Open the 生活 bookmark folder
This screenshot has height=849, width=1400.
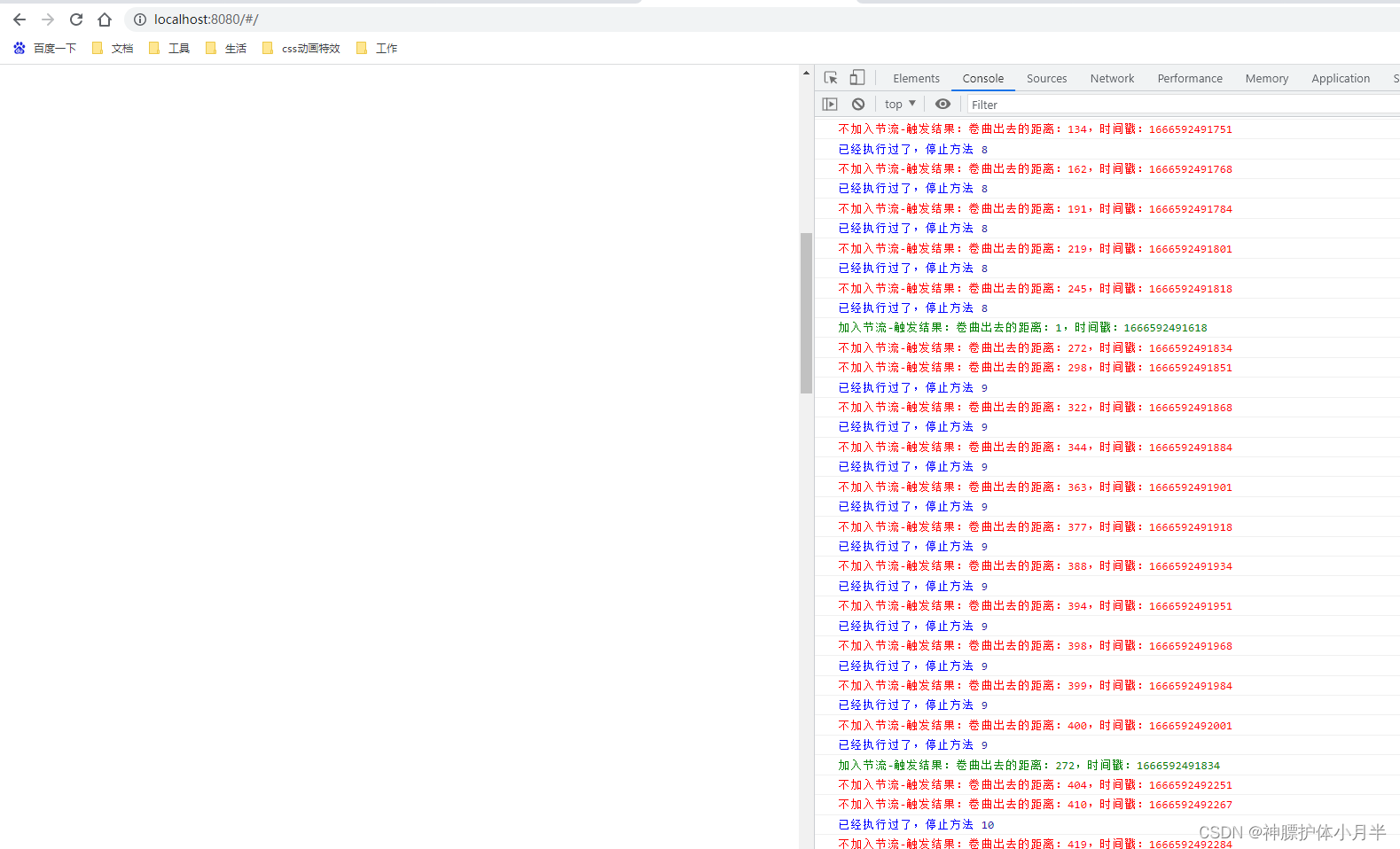pyautogui.click(x=226, y=48)
